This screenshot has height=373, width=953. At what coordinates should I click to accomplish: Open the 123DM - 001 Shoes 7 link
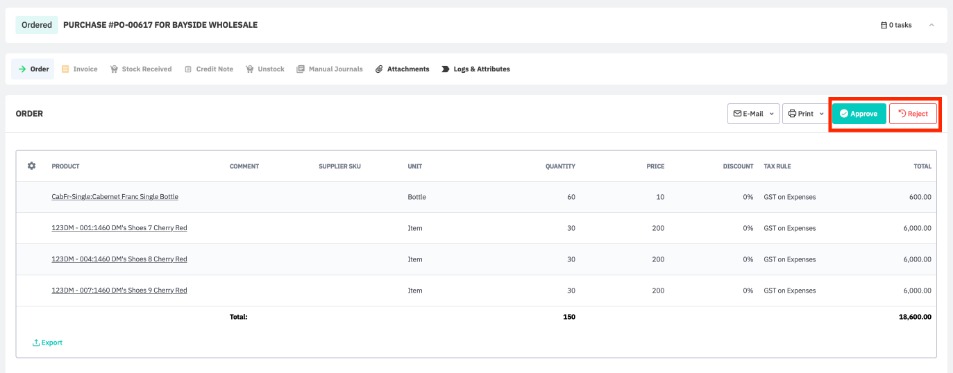119,228
